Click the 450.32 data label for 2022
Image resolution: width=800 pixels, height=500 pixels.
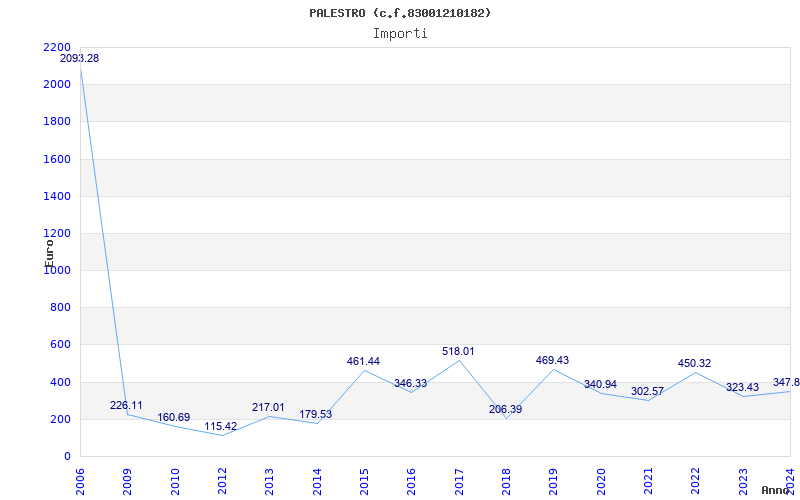pos(695,363)
